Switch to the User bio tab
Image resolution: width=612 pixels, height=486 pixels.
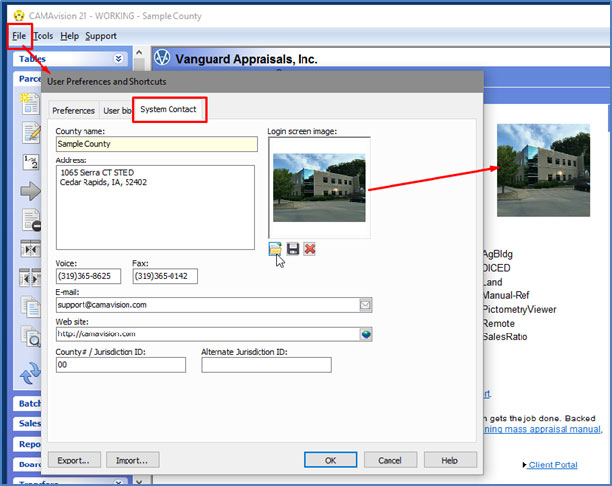116,110
